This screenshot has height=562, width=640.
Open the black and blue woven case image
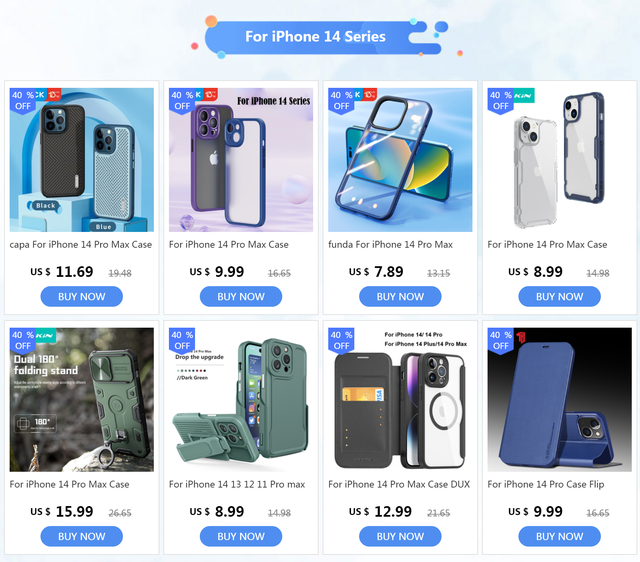click(x=82, y=160)
